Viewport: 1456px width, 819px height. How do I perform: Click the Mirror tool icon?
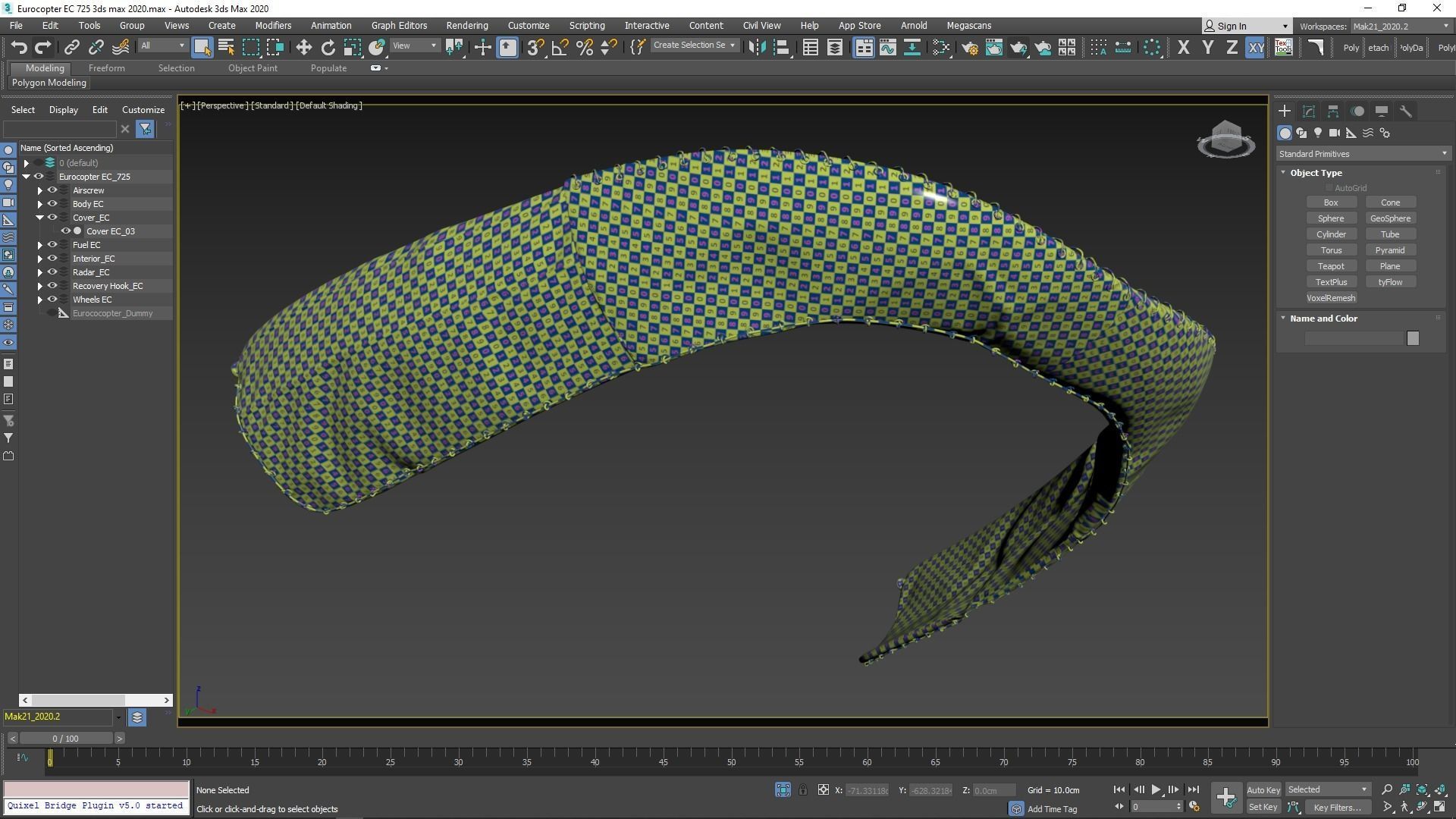pos(756,47)
